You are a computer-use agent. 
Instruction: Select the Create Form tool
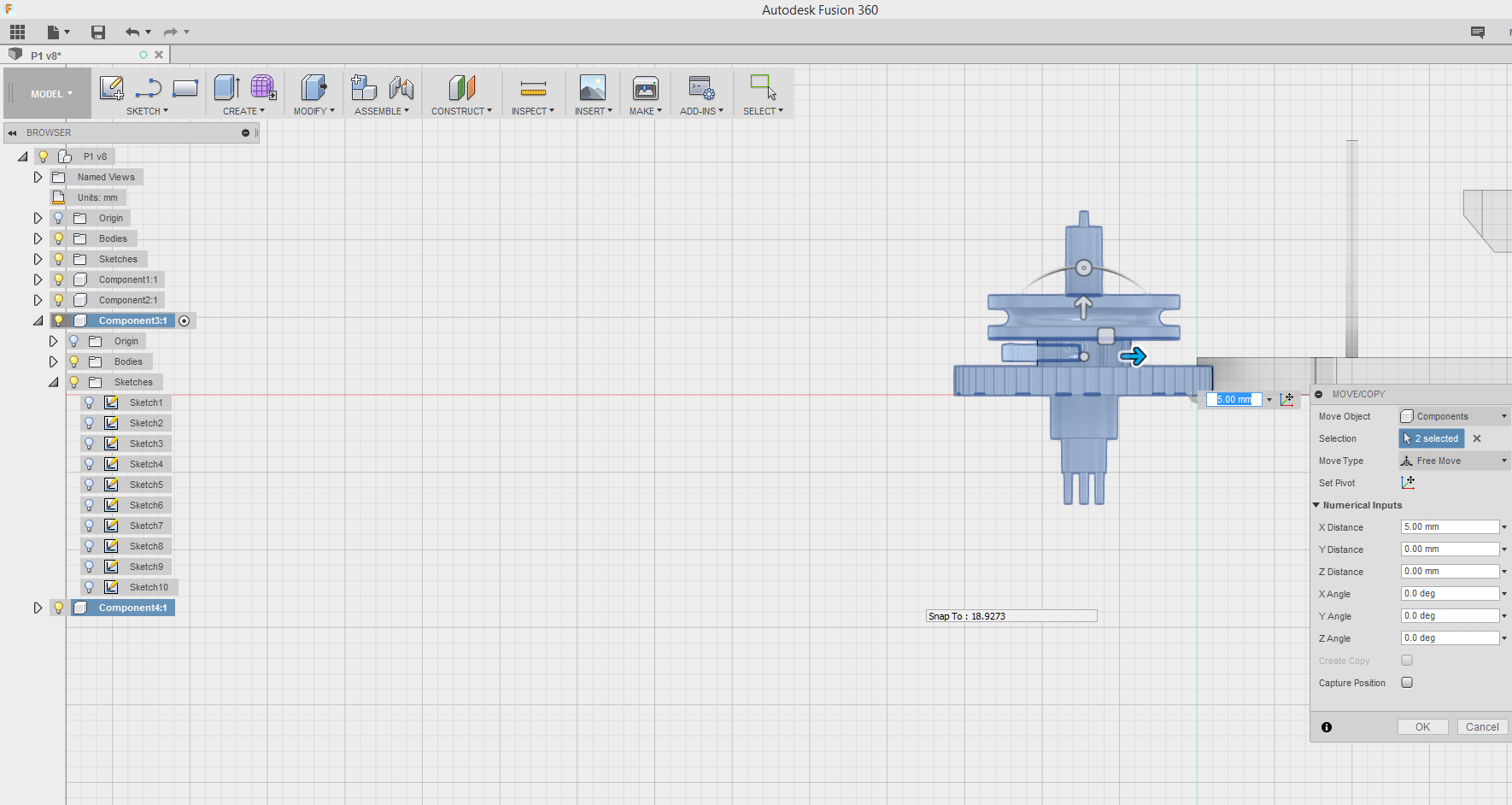point(263,87)
